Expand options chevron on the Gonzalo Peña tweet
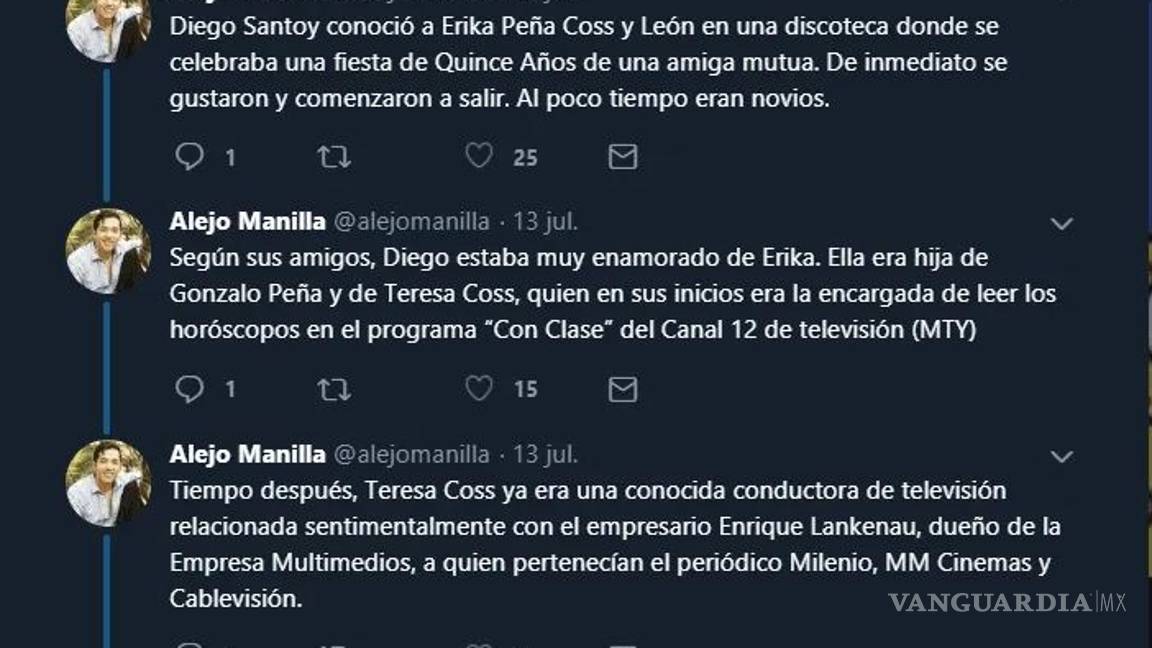This screenshot has height=648, width=1152. (x=1061, y=224)
